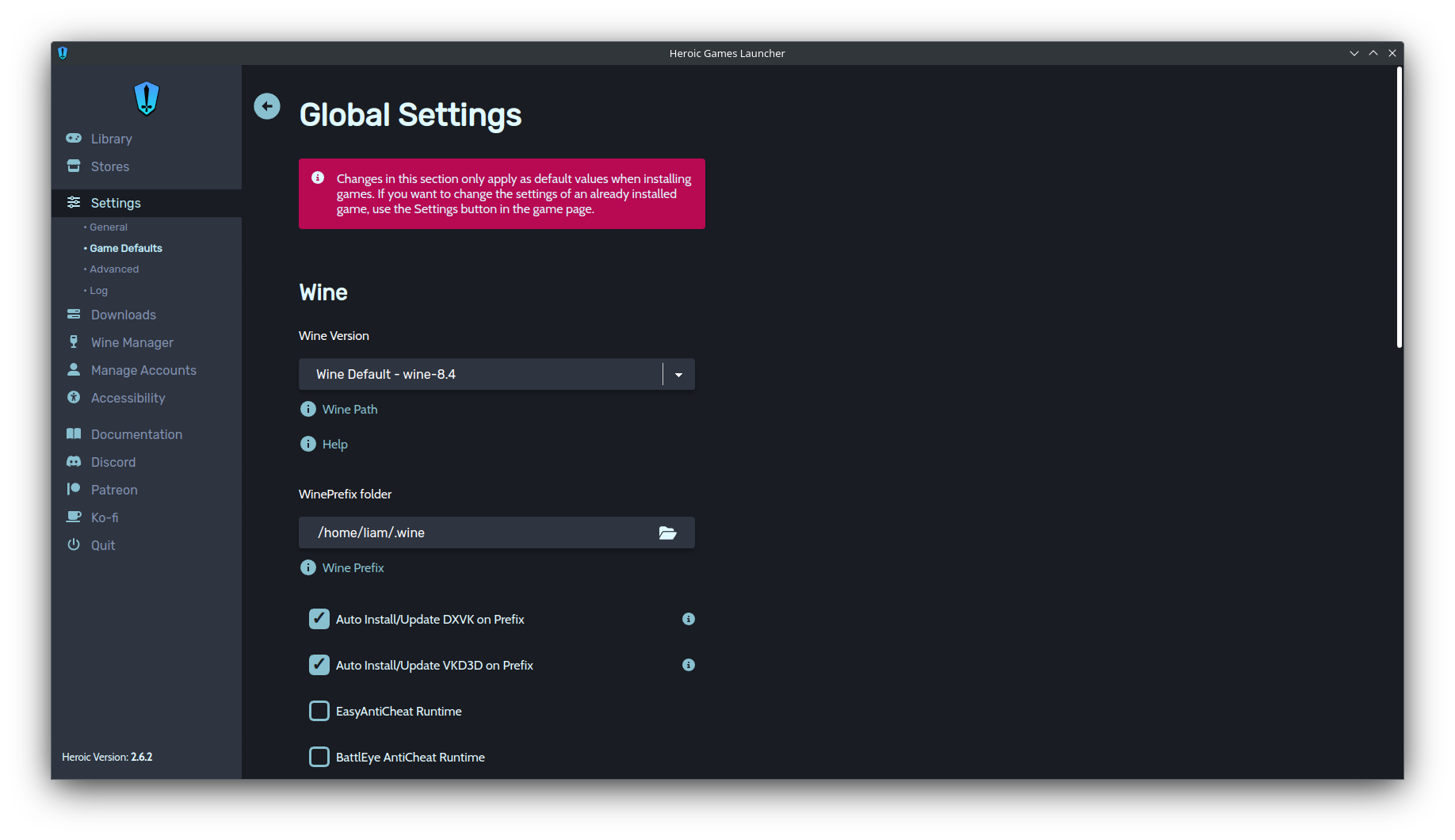
Task: Click the Wine section heading
Action: (x=323, y=292)
